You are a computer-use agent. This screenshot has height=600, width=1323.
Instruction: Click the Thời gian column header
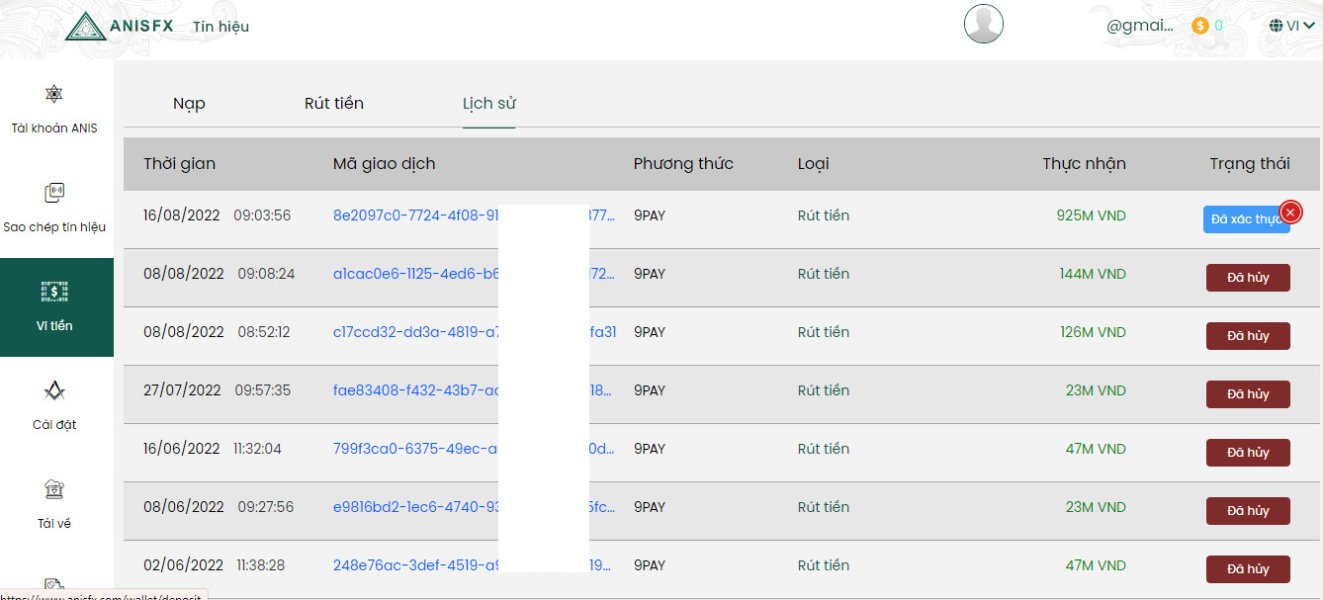click(179, 163)
